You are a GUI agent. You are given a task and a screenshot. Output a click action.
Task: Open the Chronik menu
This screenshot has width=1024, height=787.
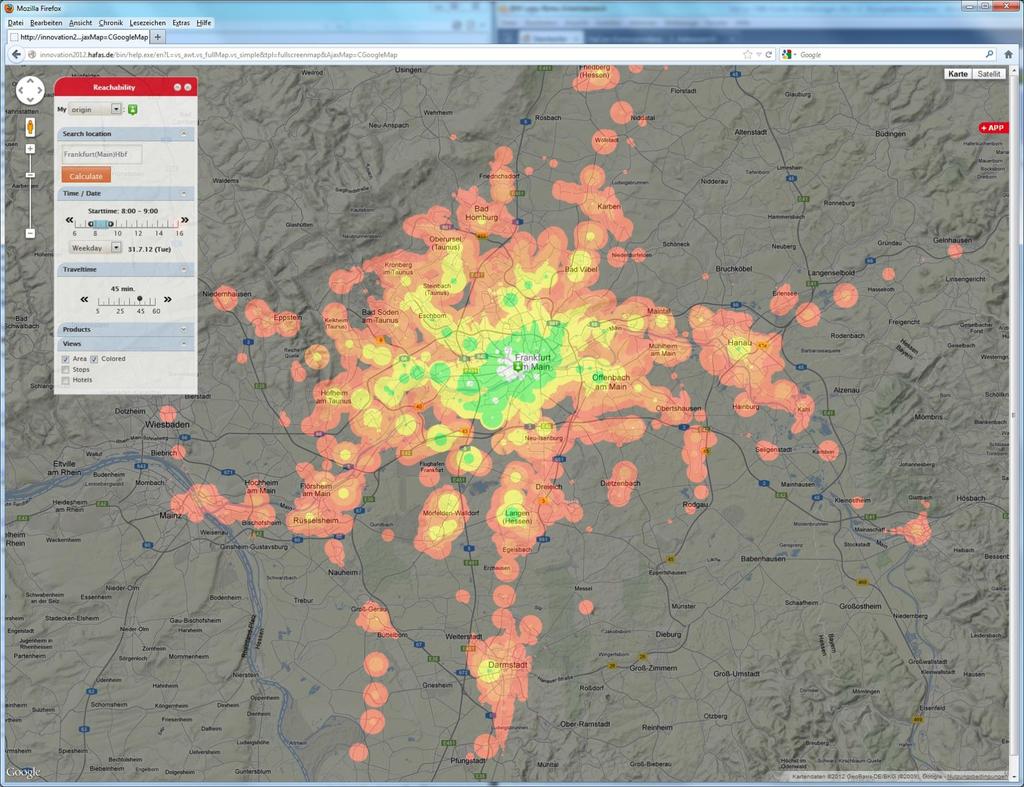111,23
